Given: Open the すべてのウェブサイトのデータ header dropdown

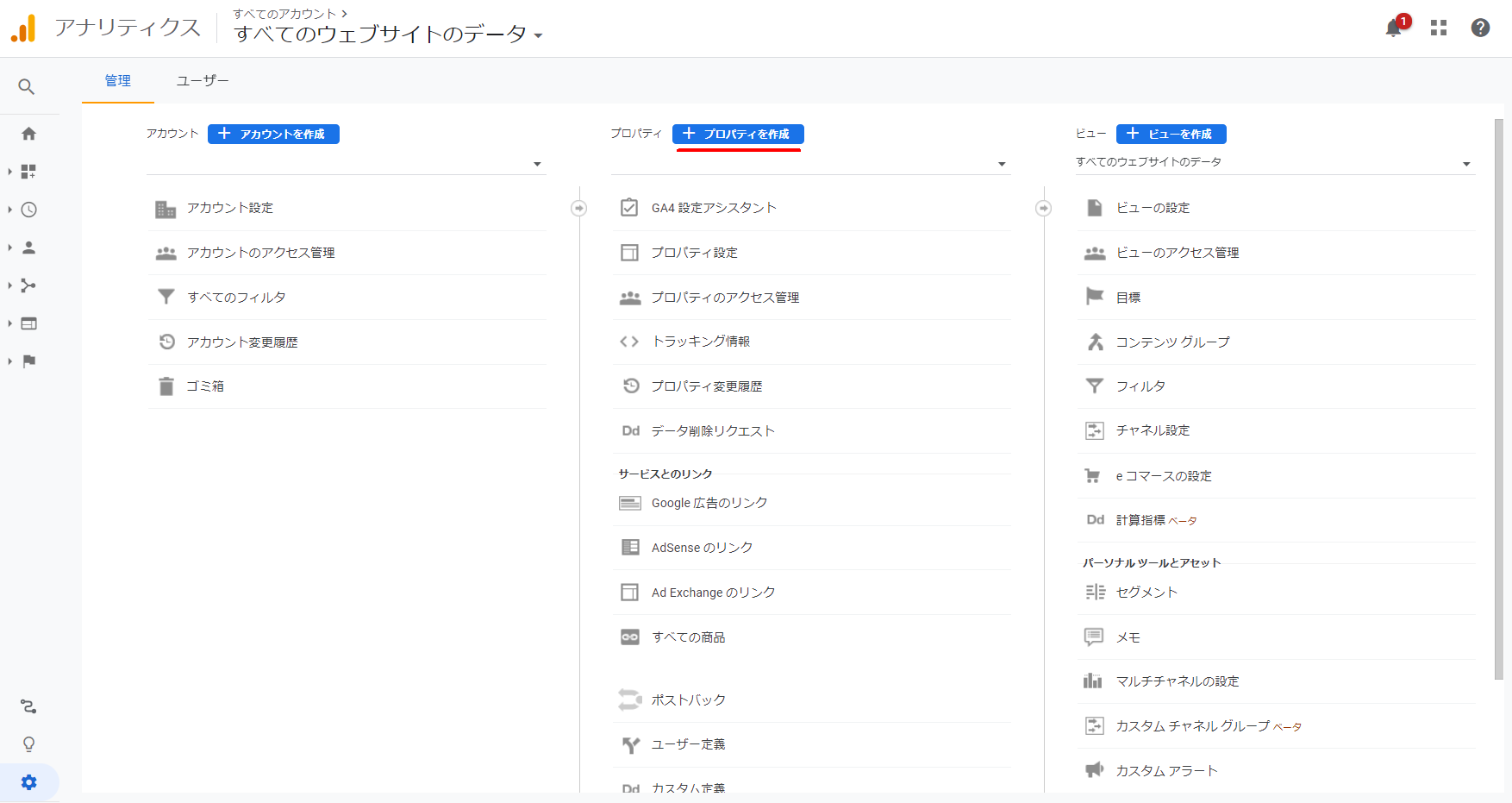Looking at the screenshot, I should pos(388,35).
